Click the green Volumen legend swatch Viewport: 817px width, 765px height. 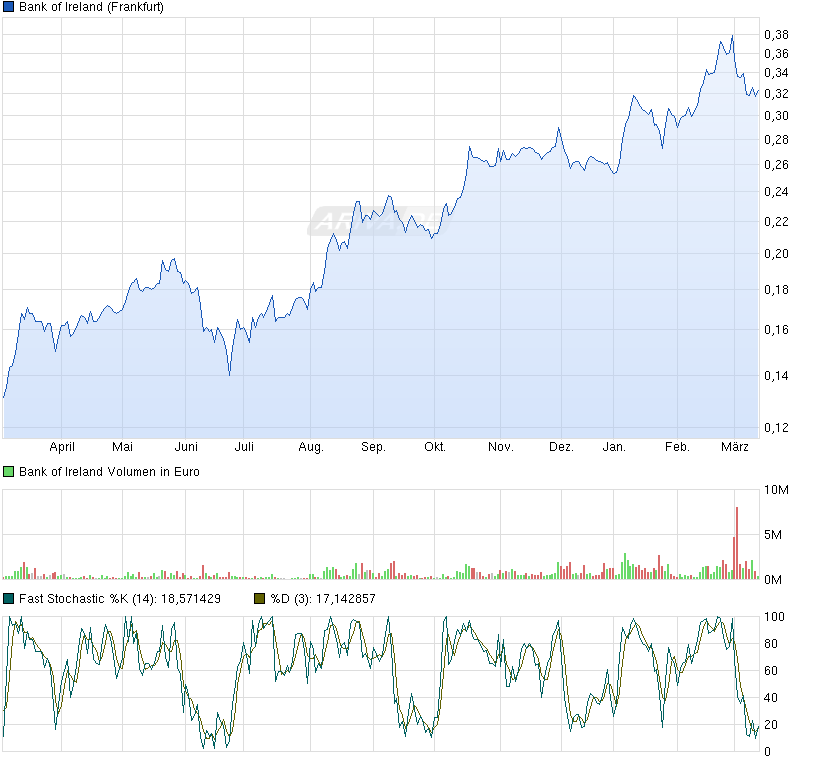tap(8, 472)
